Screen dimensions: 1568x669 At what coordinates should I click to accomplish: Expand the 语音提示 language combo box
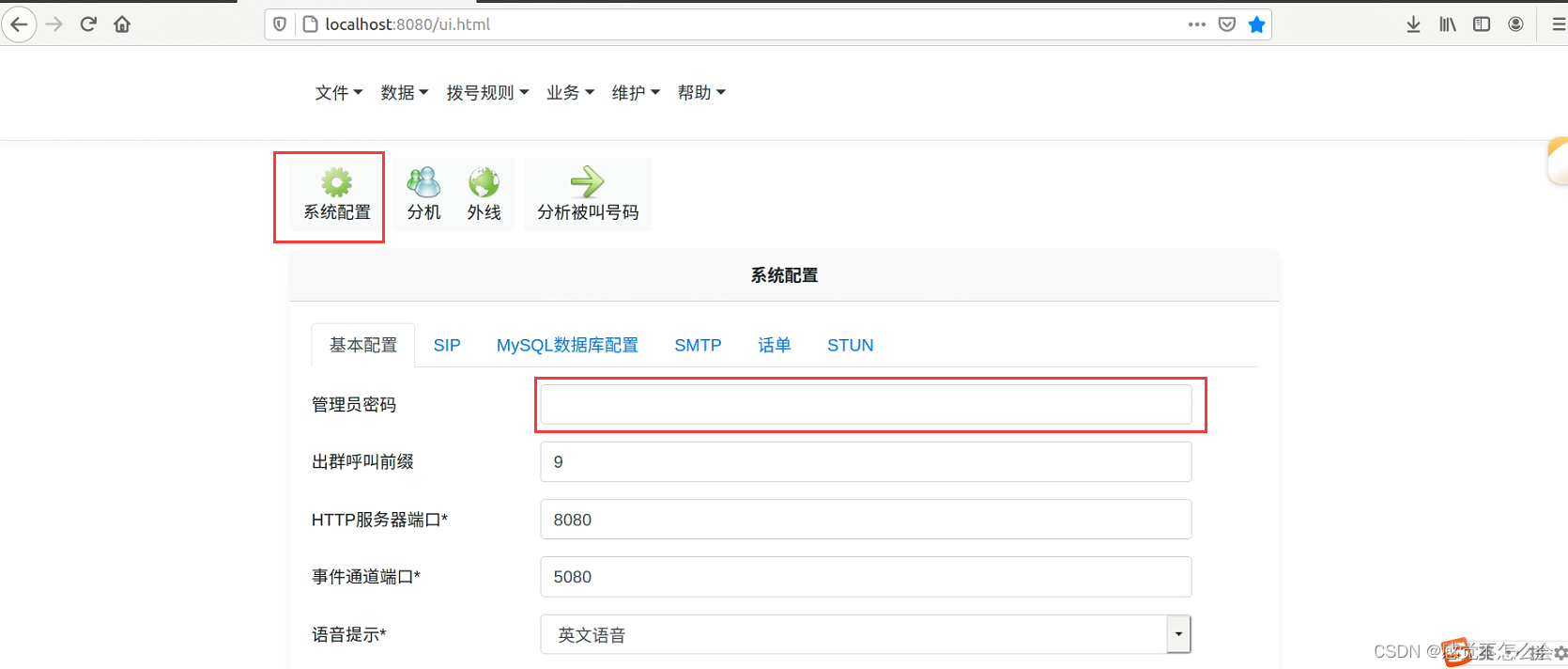click(866, 635)
